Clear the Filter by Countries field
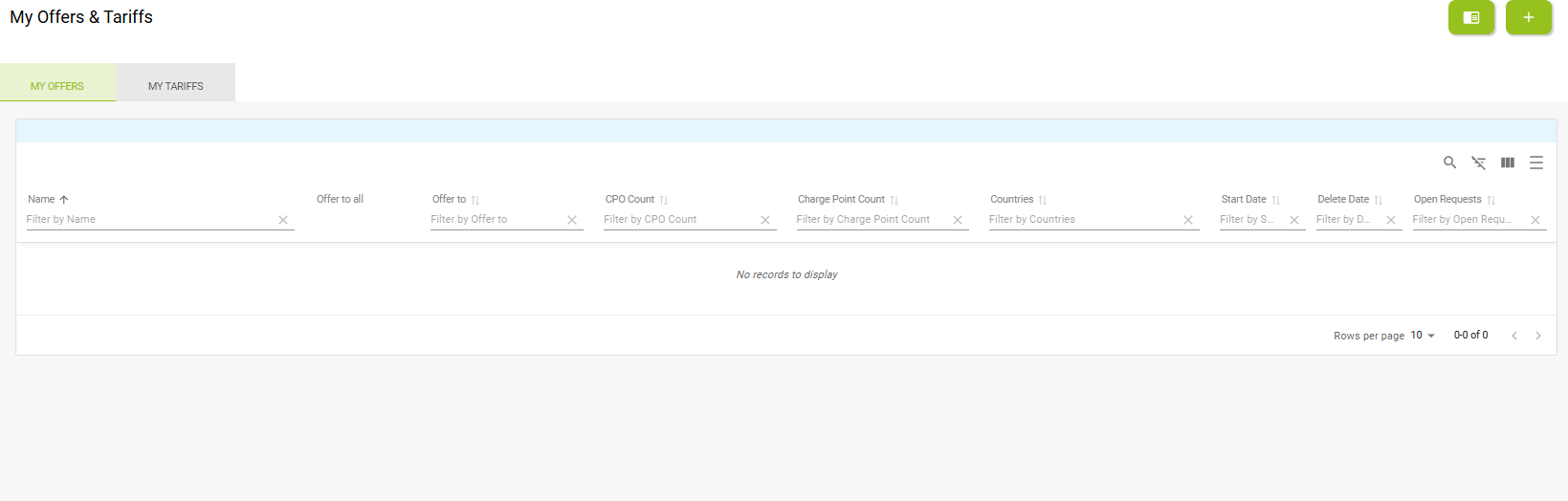The height and width of the screenshot is (501, 1568). point(1188,220)
